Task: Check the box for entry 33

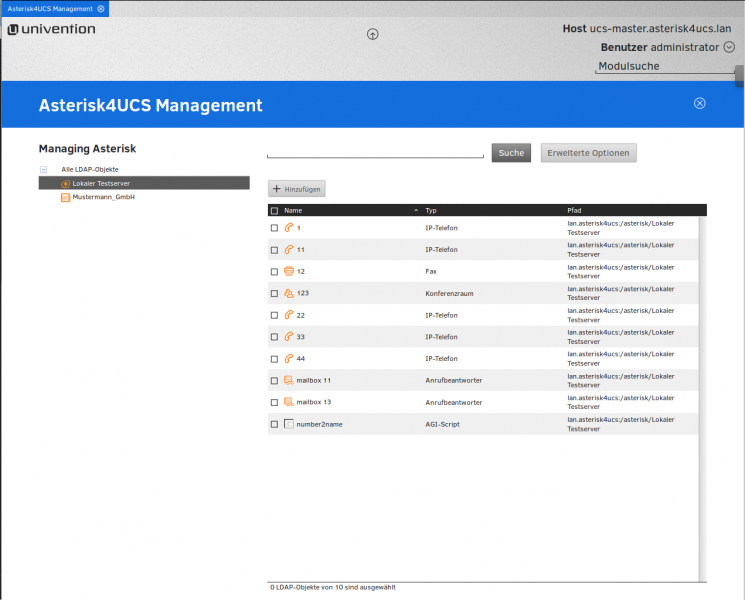Action: 274,337
